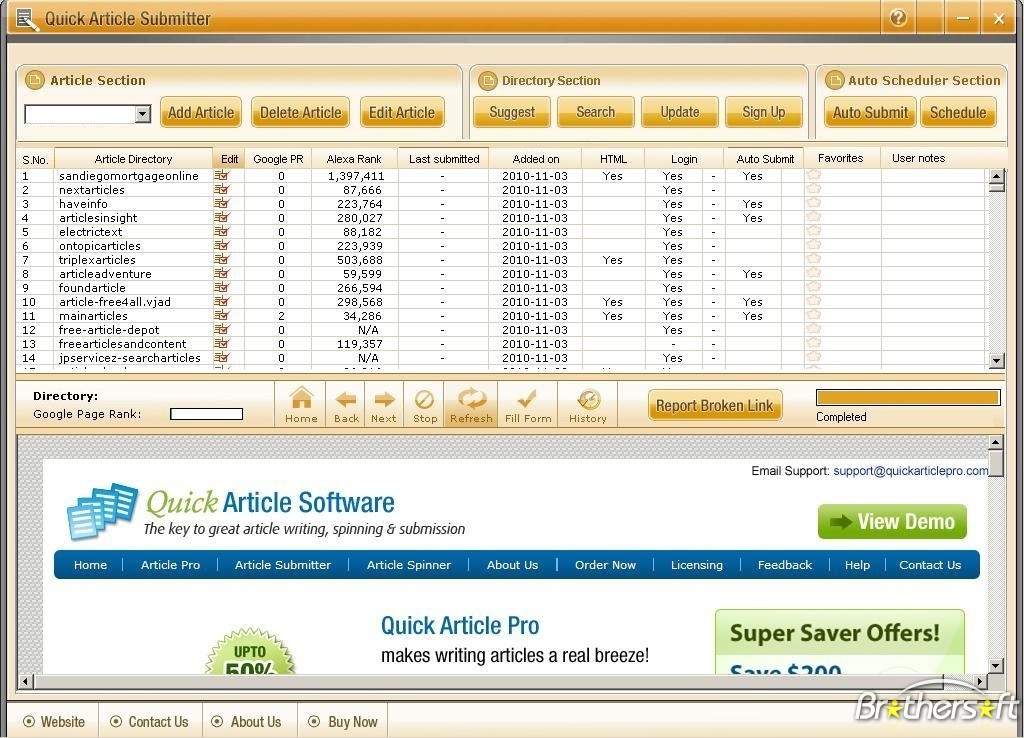
Task: Click edit icon for electrictext row
Action: 222,231
